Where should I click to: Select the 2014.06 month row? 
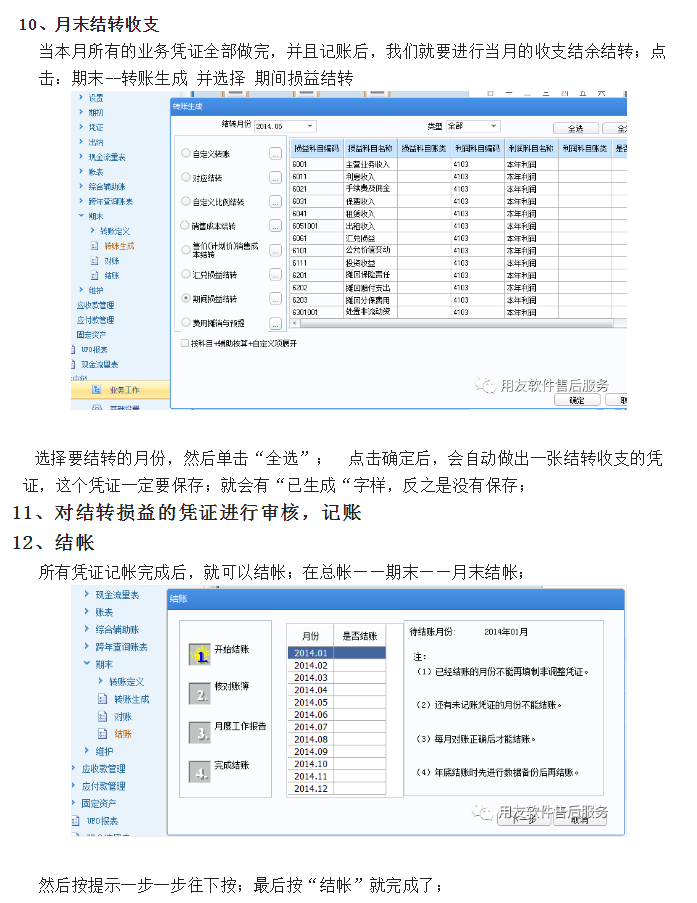point(336,714)
